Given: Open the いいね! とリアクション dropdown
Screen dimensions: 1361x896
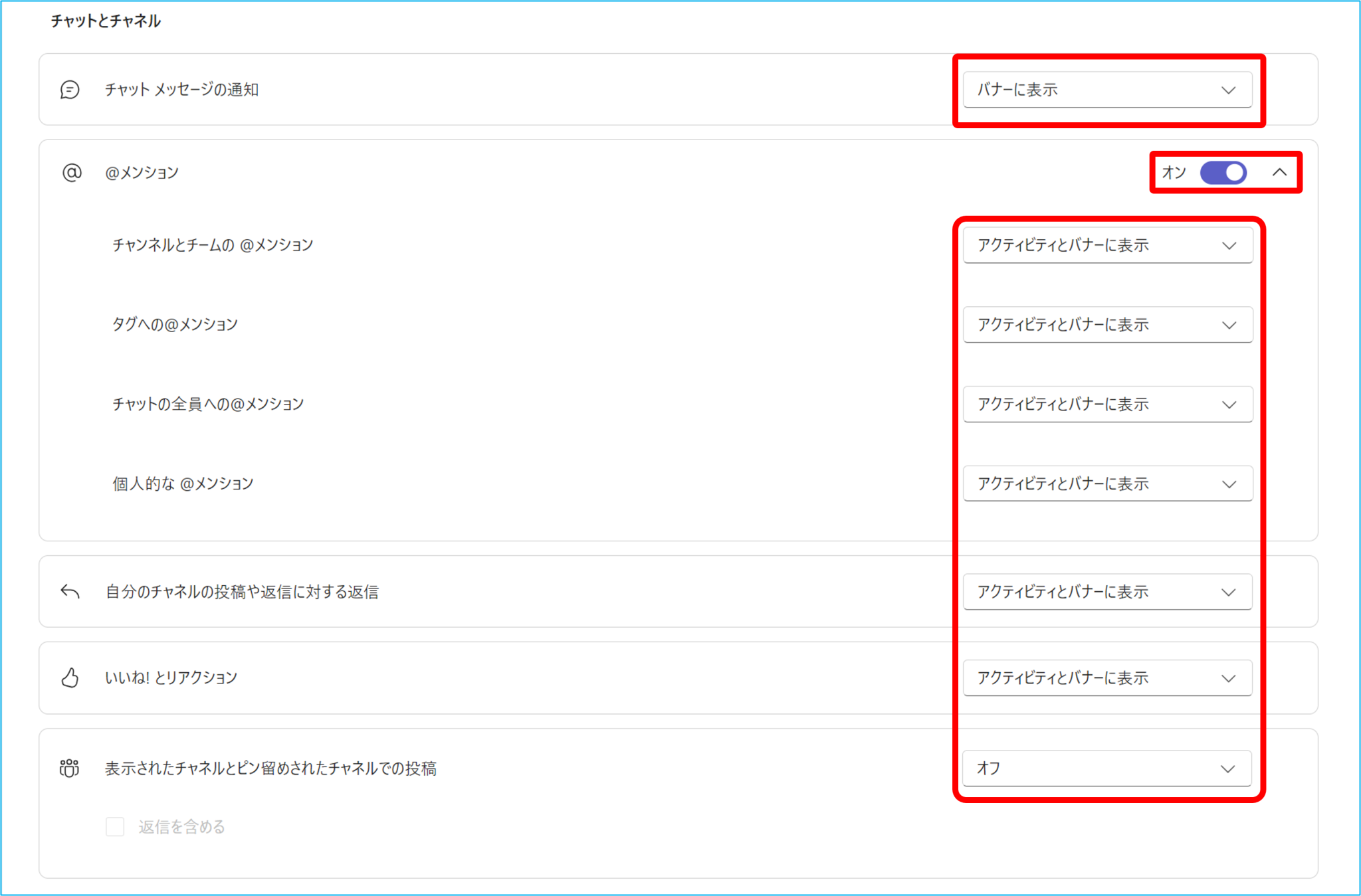Looking at the screenshot, I should coord(1107,677).
